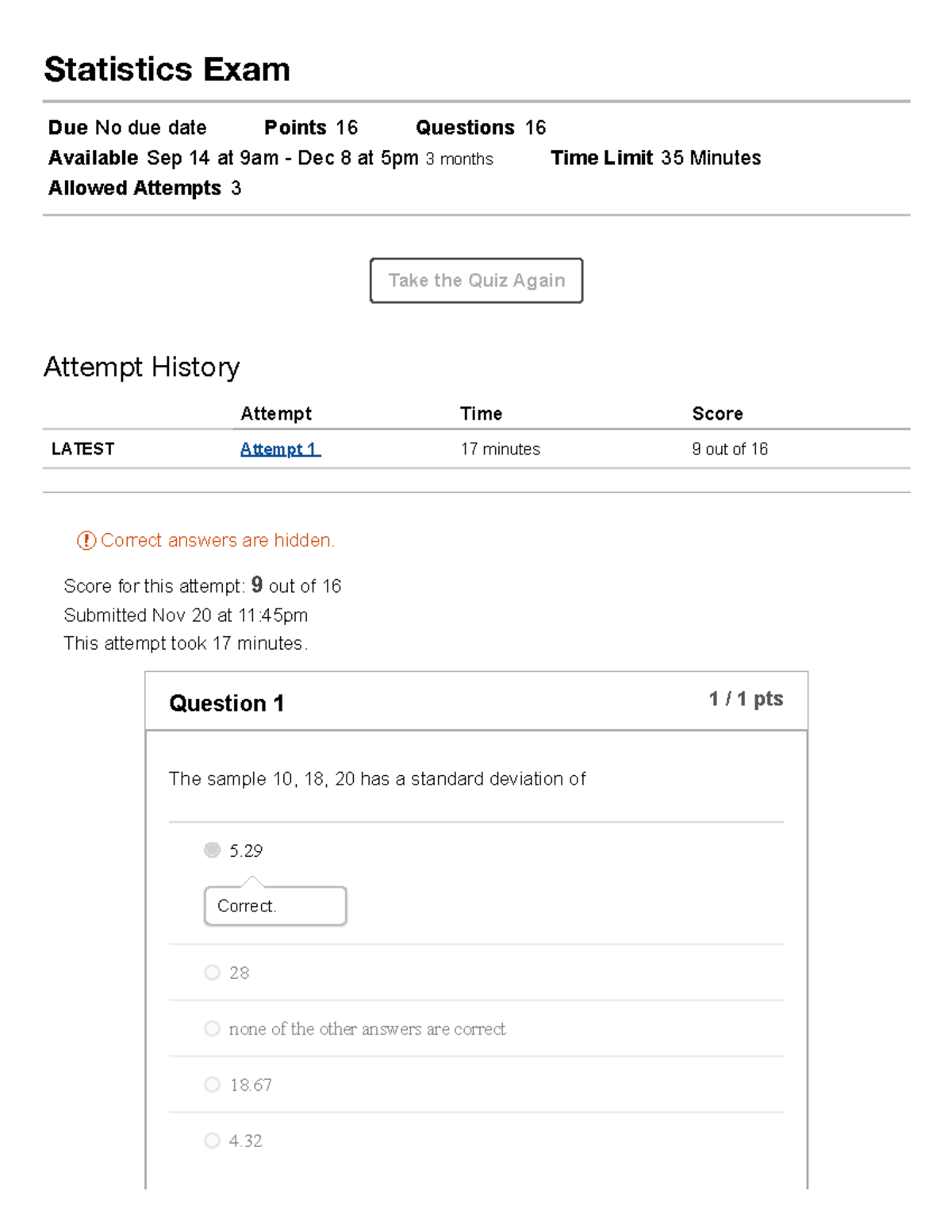Click the selected answer radio icon for 5.29
952x1232 pixels.
(212, 850)
